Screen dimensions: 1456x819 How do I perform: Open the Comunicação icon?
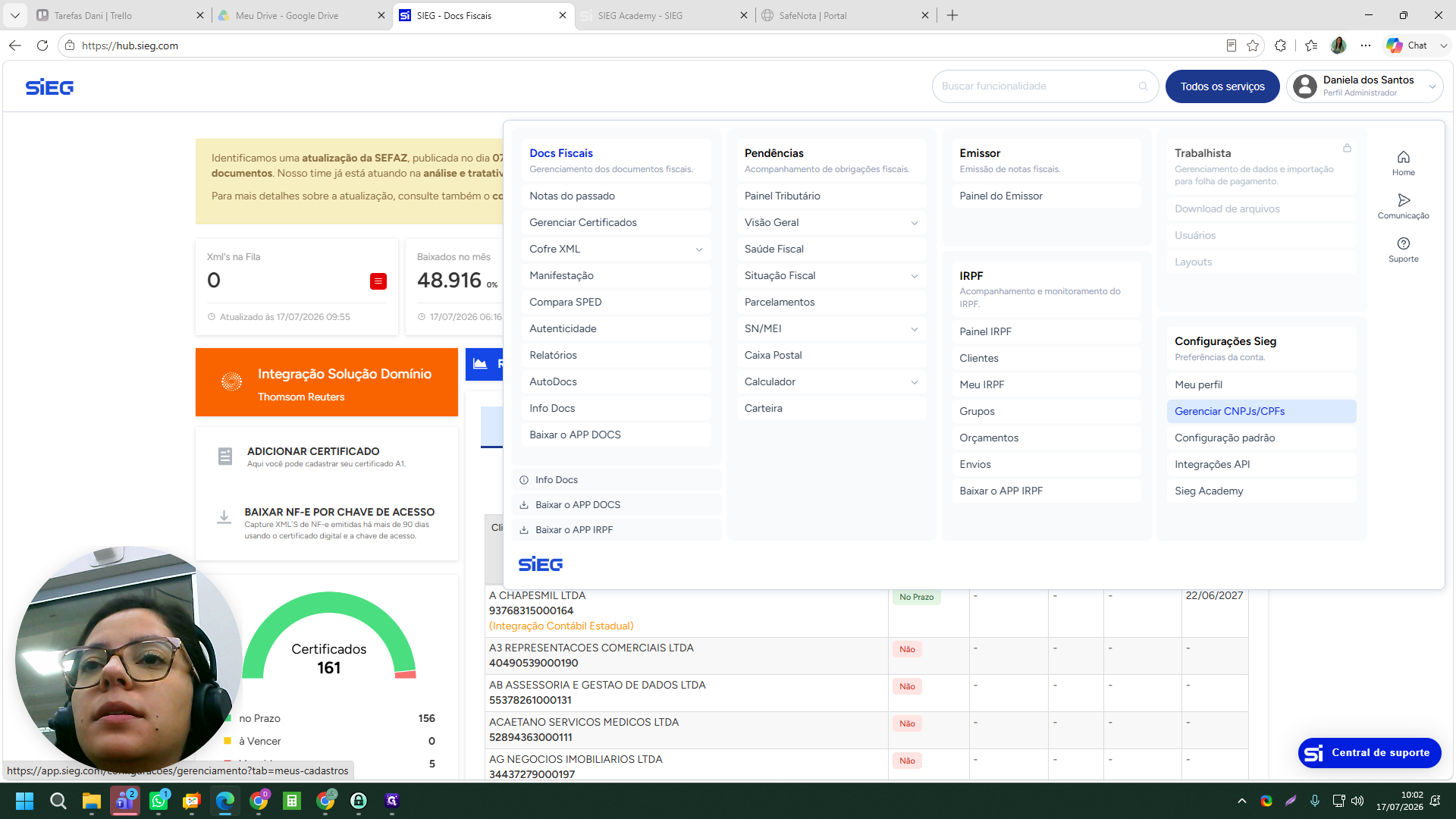[x=1404, y=200]
